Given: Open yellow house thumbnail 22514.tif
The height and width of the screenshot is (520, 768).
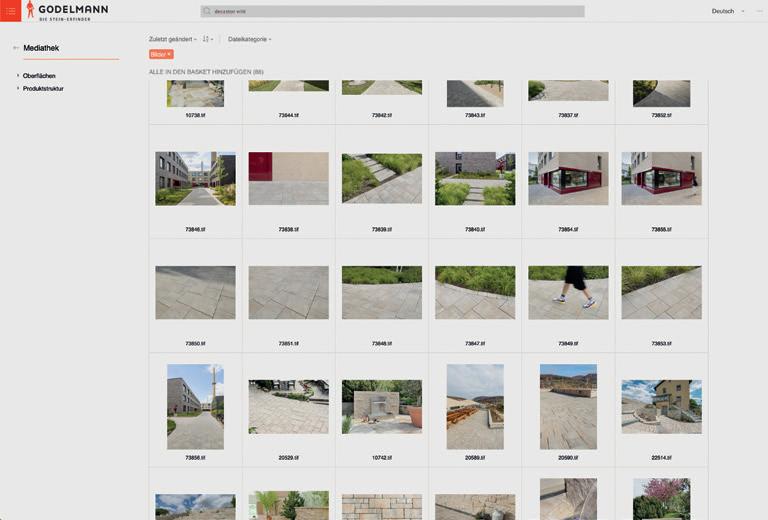Looking at the screenshot, I should pyautogui.click(x=661, y=406).
